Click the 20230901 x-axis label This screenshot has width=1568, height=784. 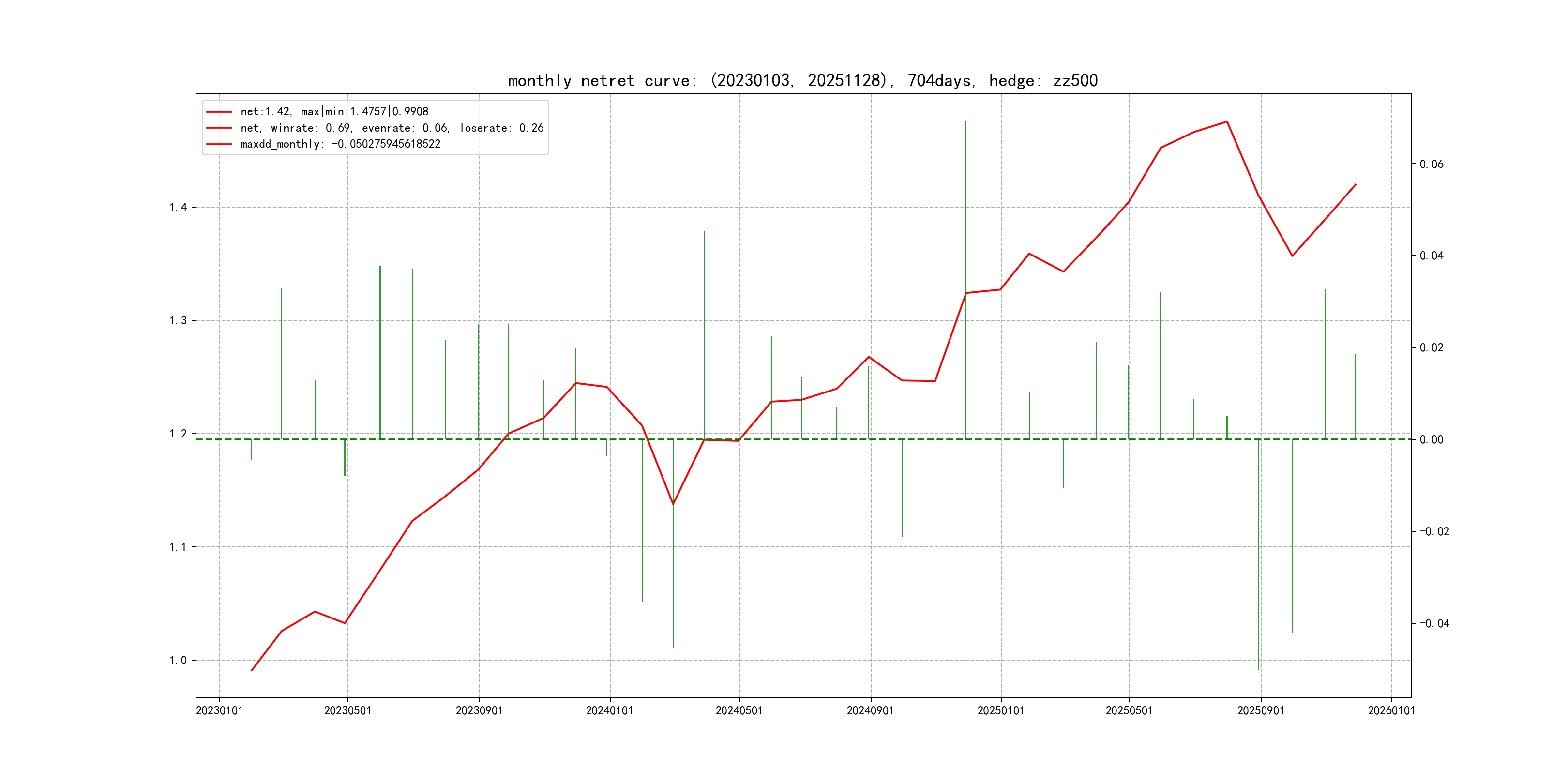point(479,711)
